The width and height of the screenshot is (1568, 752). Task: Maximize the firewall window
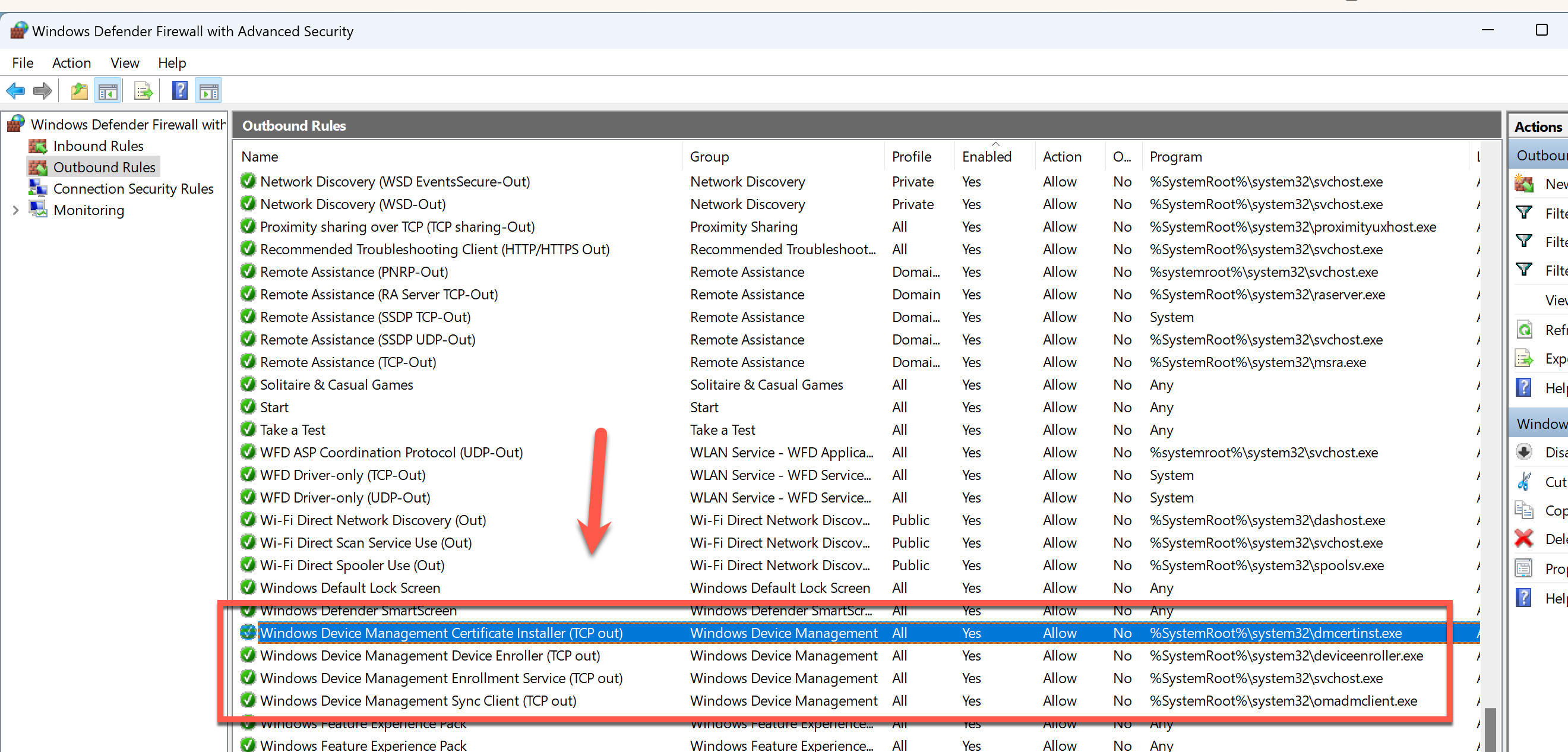click(x=1541, y=30)
